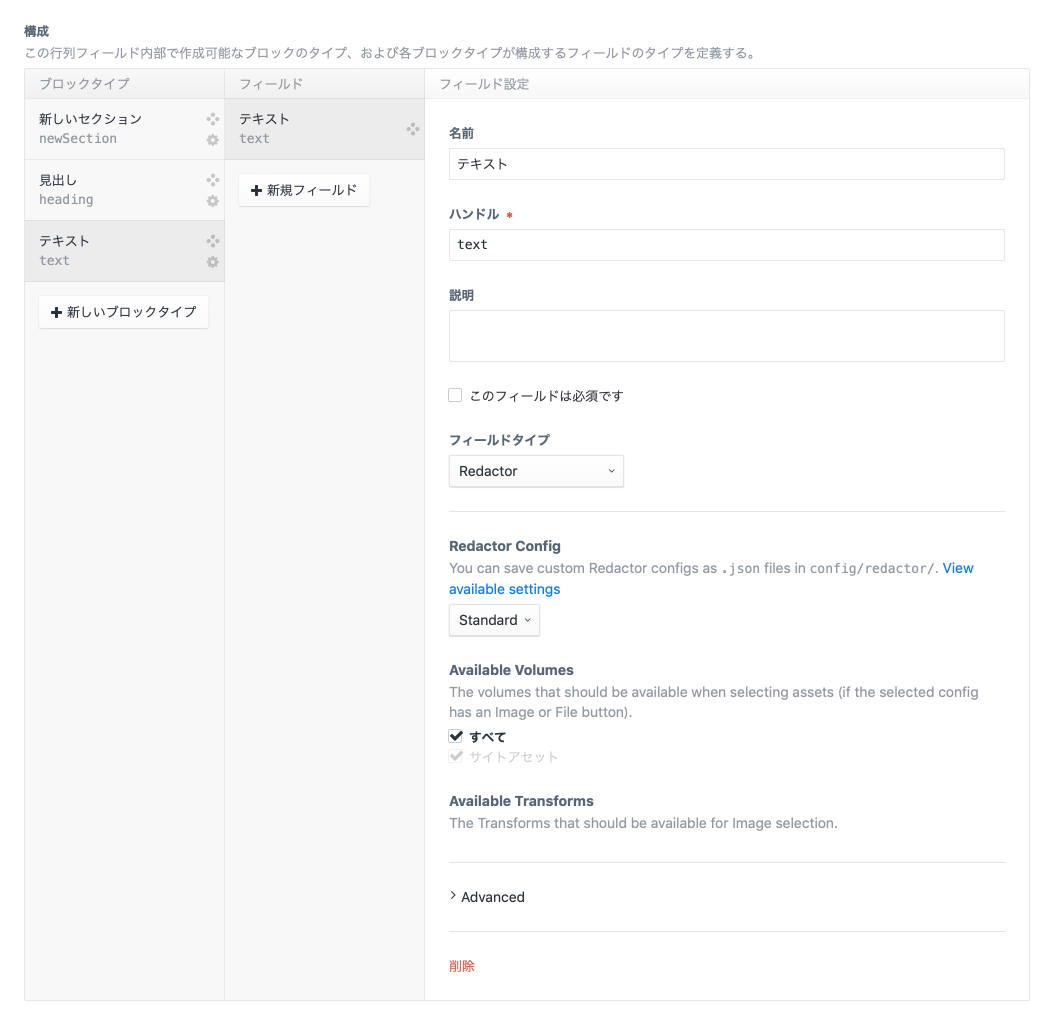This screenshot has width=1052, height=1027.
Task: Click the drag handle of テキスト block type
Action: click(211, 240)
